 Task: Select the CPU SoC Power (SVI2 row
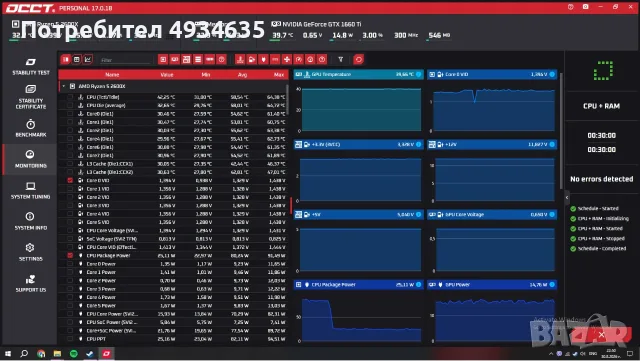point(173,322)
